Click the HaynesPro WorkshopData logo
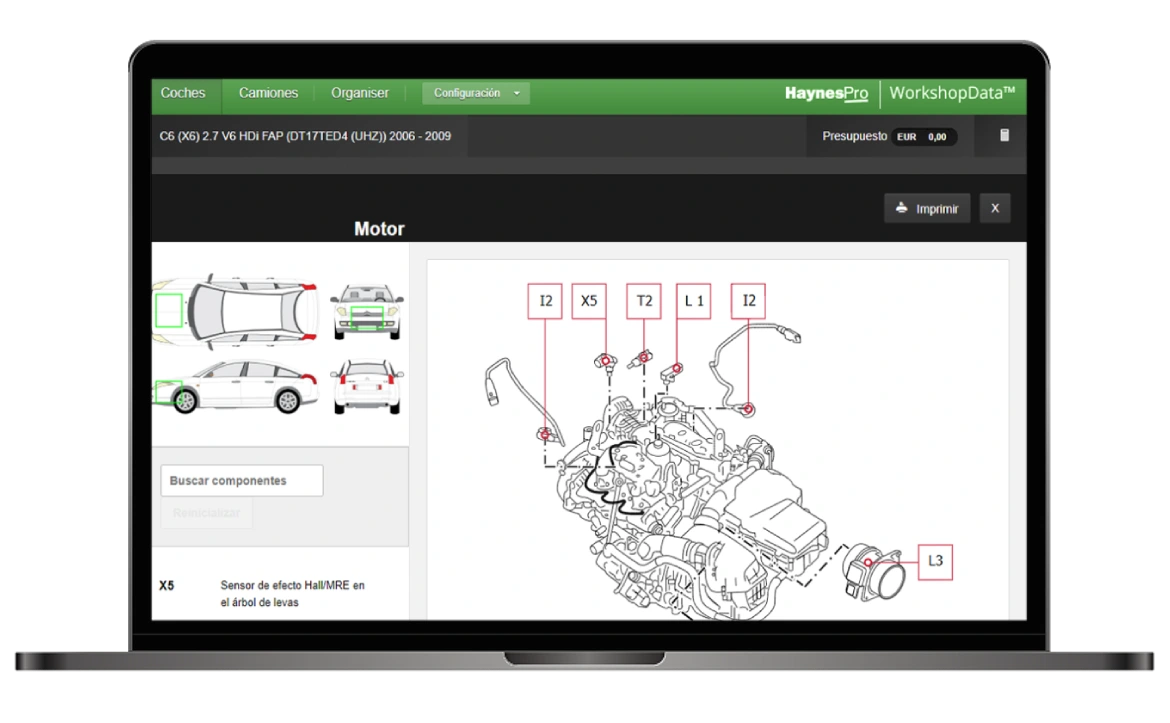Screen dimensions: 1170x723 click(900, 93)
